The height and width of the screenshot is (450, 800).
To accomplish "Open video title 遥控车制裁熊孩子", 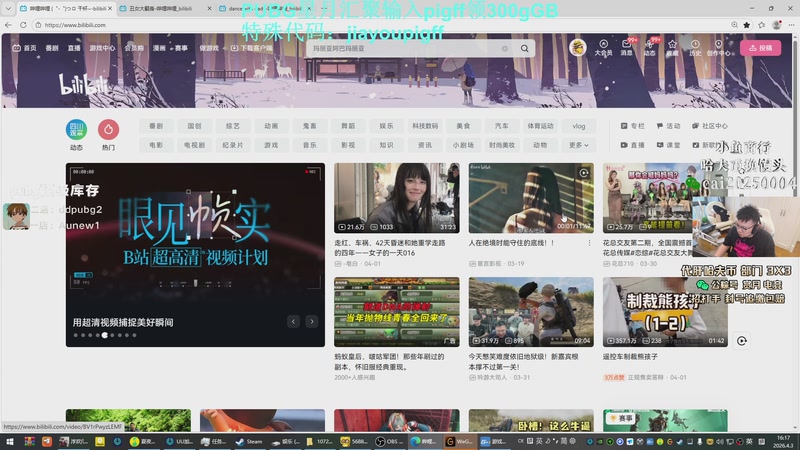I will tap(630, 357).
